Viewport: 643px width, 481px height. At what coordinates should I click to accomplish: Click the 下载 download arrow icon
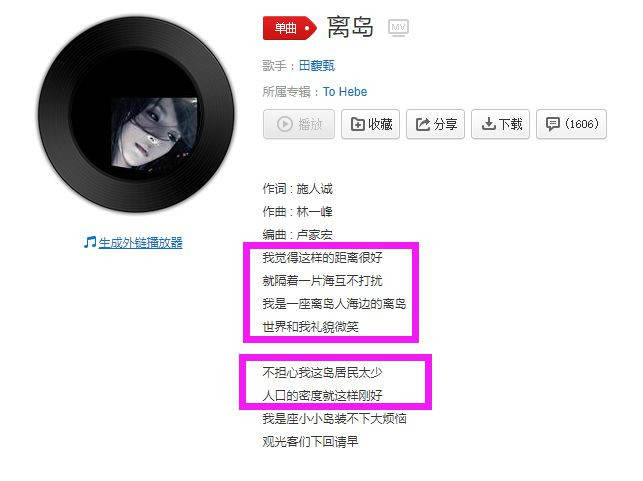(x=488, y=124)
